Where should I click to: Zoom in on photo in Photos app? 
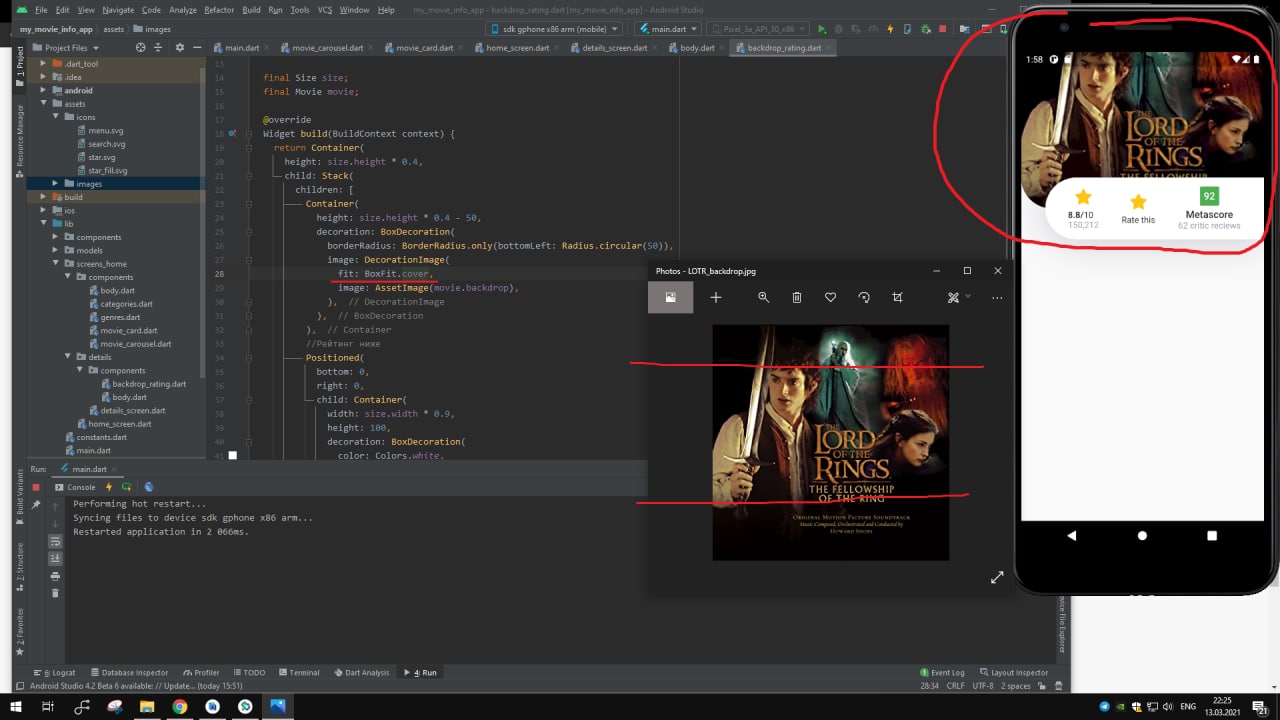coord(763,297)
